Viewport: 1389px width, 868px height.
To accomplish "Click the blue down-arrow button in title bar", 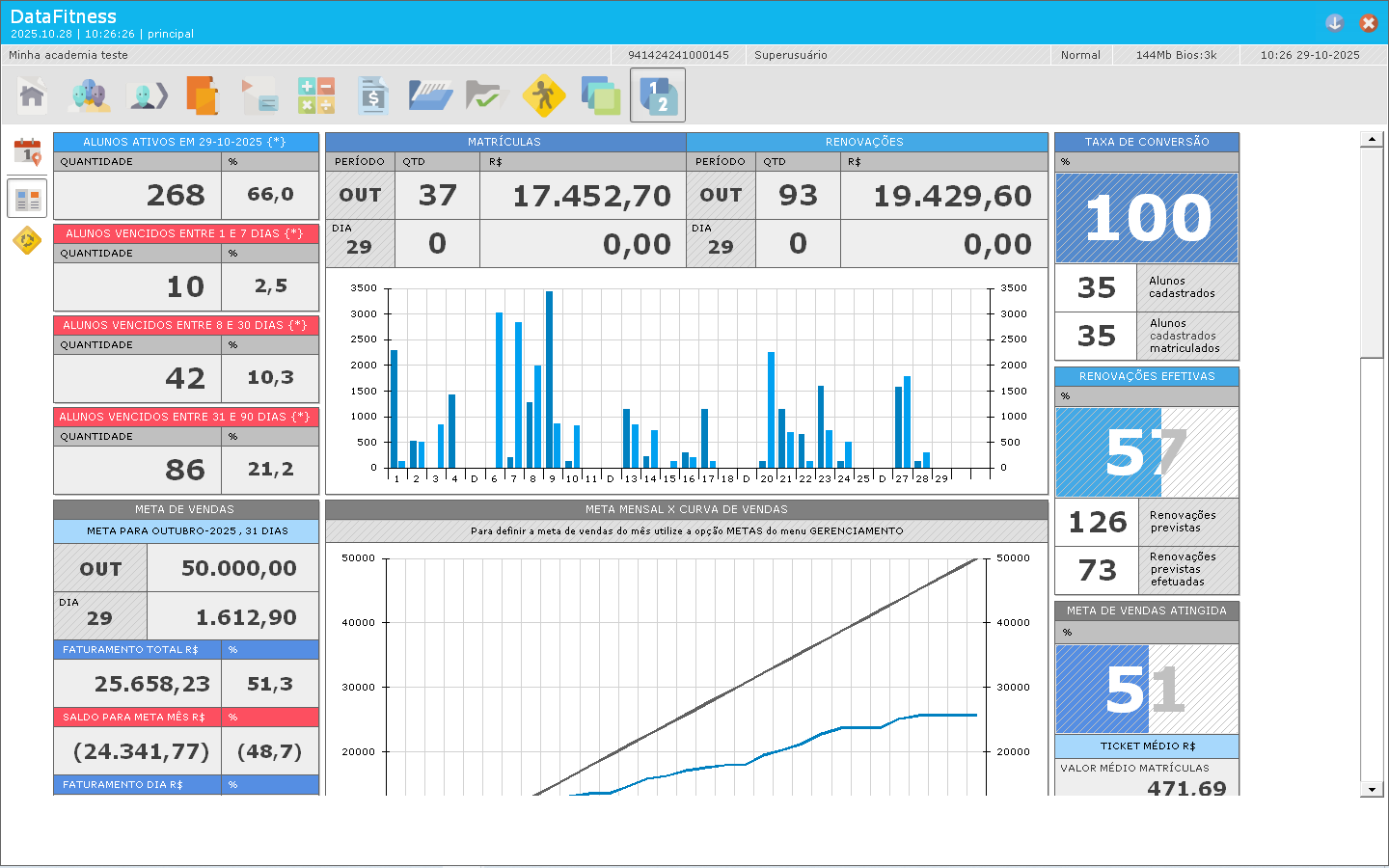I will (1335, 22).
